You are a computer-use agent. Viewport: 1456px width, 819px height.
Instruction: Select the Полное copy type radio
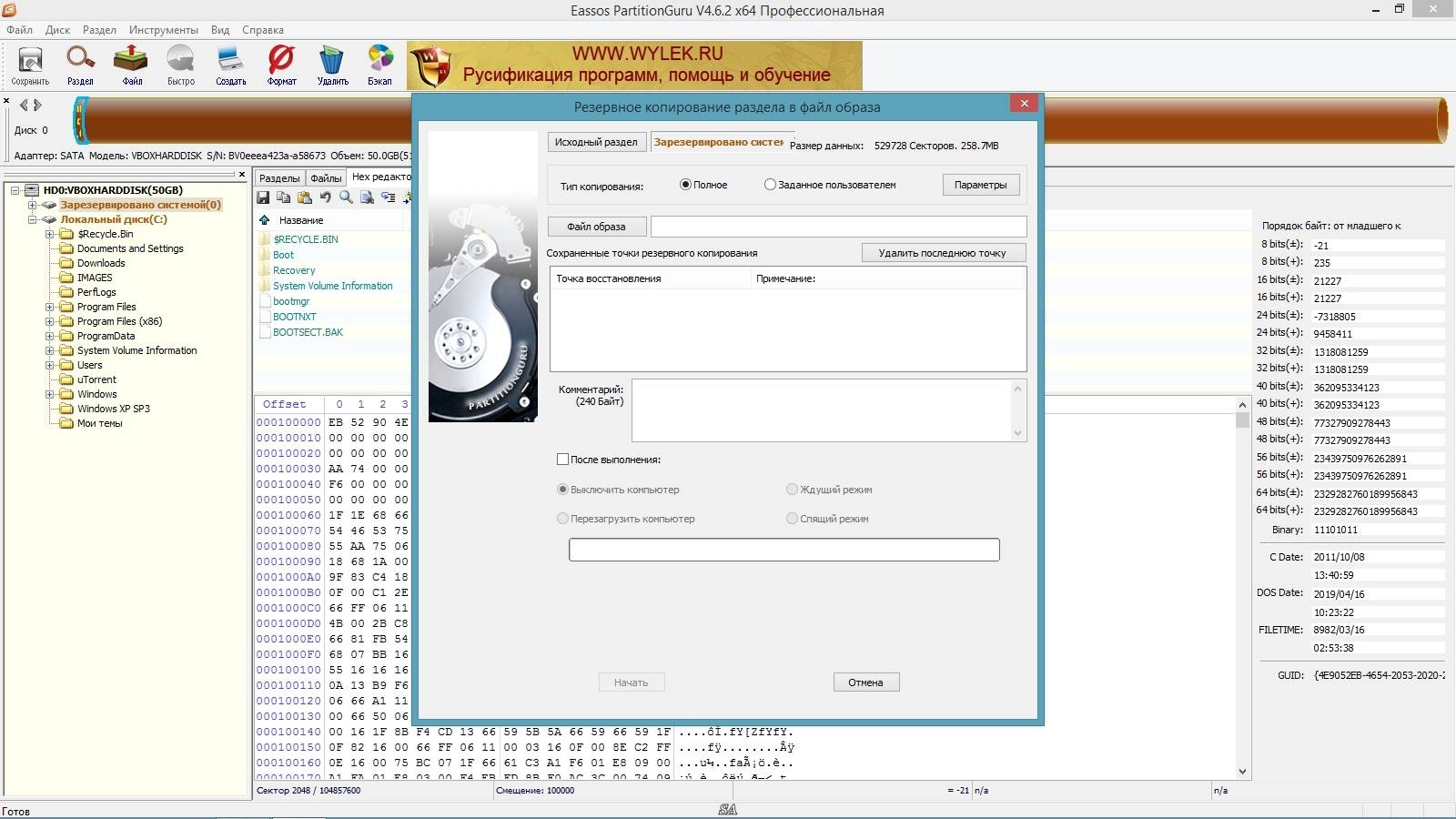point(685,185)
